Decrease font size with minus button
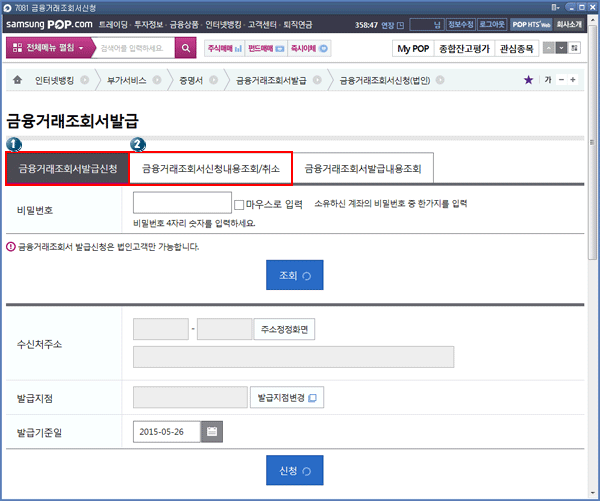600x501 pixels. (561, 80)
